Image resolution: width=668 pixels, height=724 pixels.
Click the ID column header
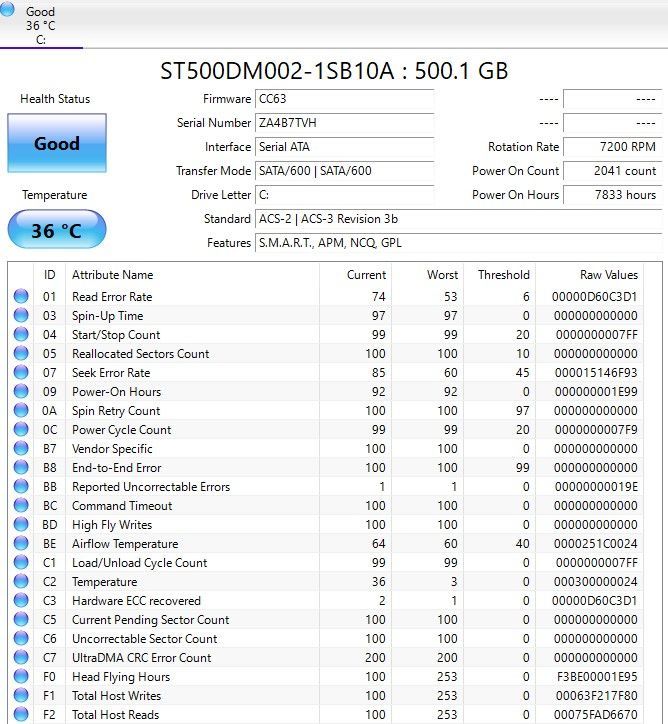[49, 275]
